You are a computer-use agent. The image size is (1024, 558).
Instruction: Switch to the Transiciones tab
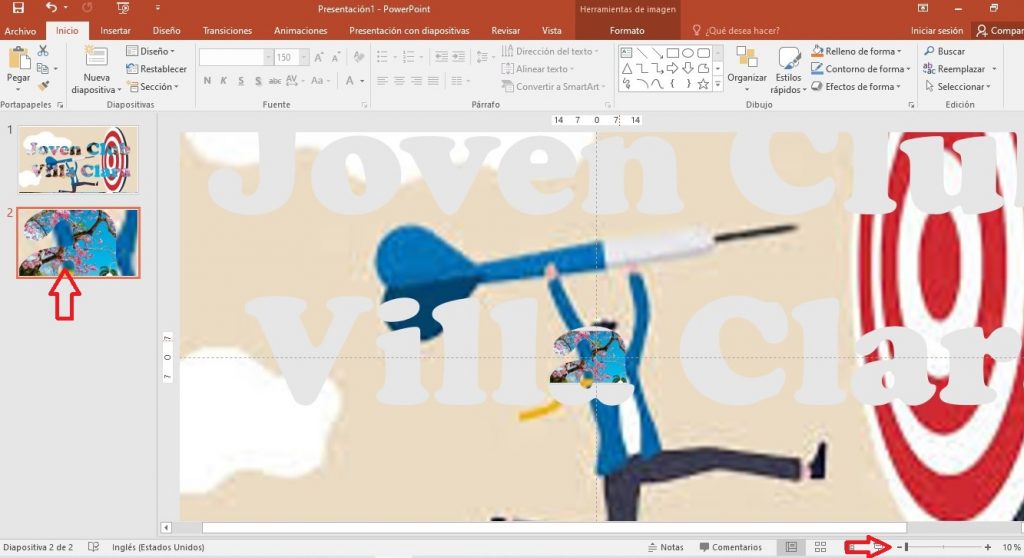click(227, 31)
